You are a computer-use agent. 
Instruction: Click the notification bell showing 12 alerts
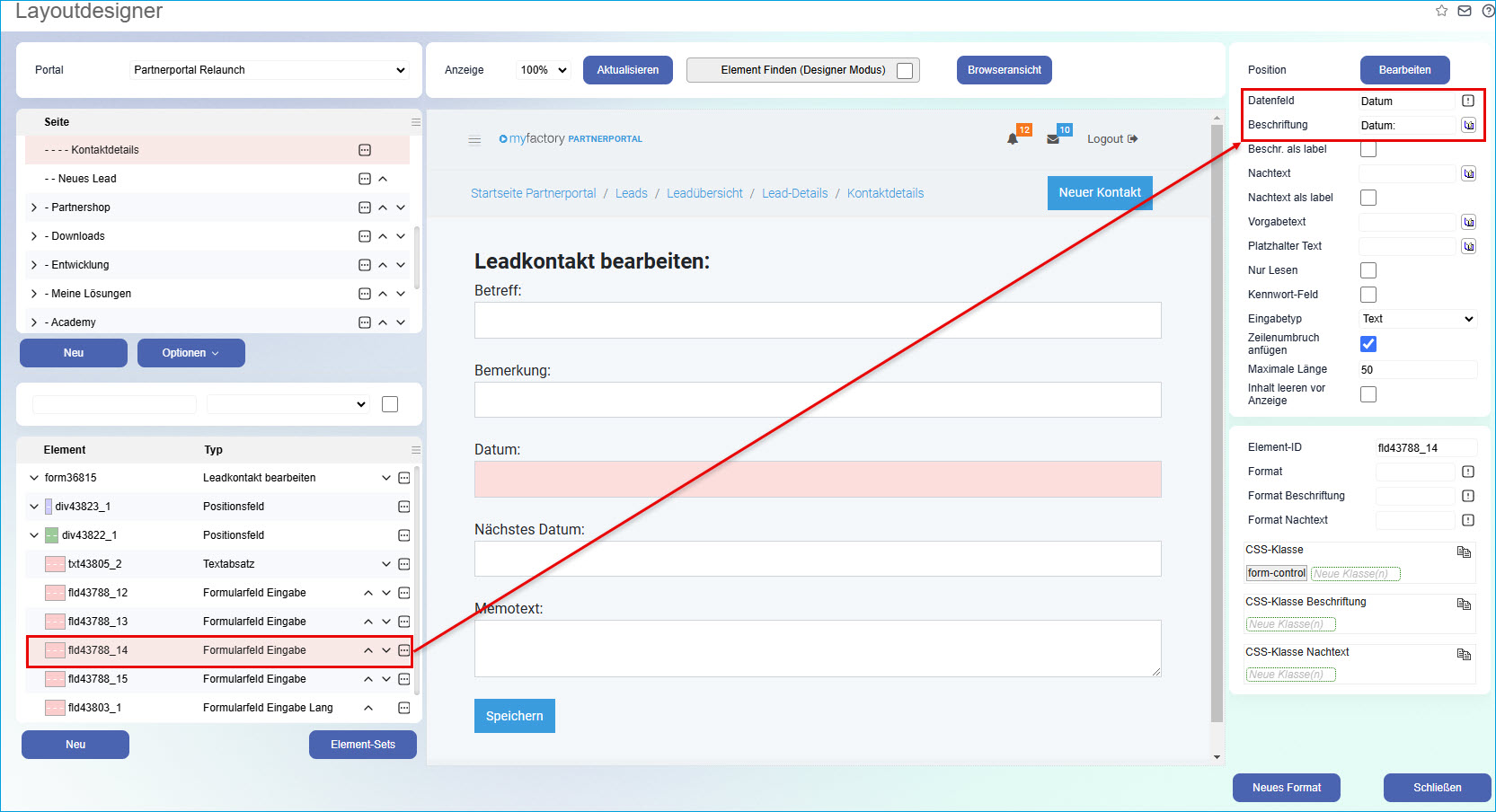coord(1014,138)
